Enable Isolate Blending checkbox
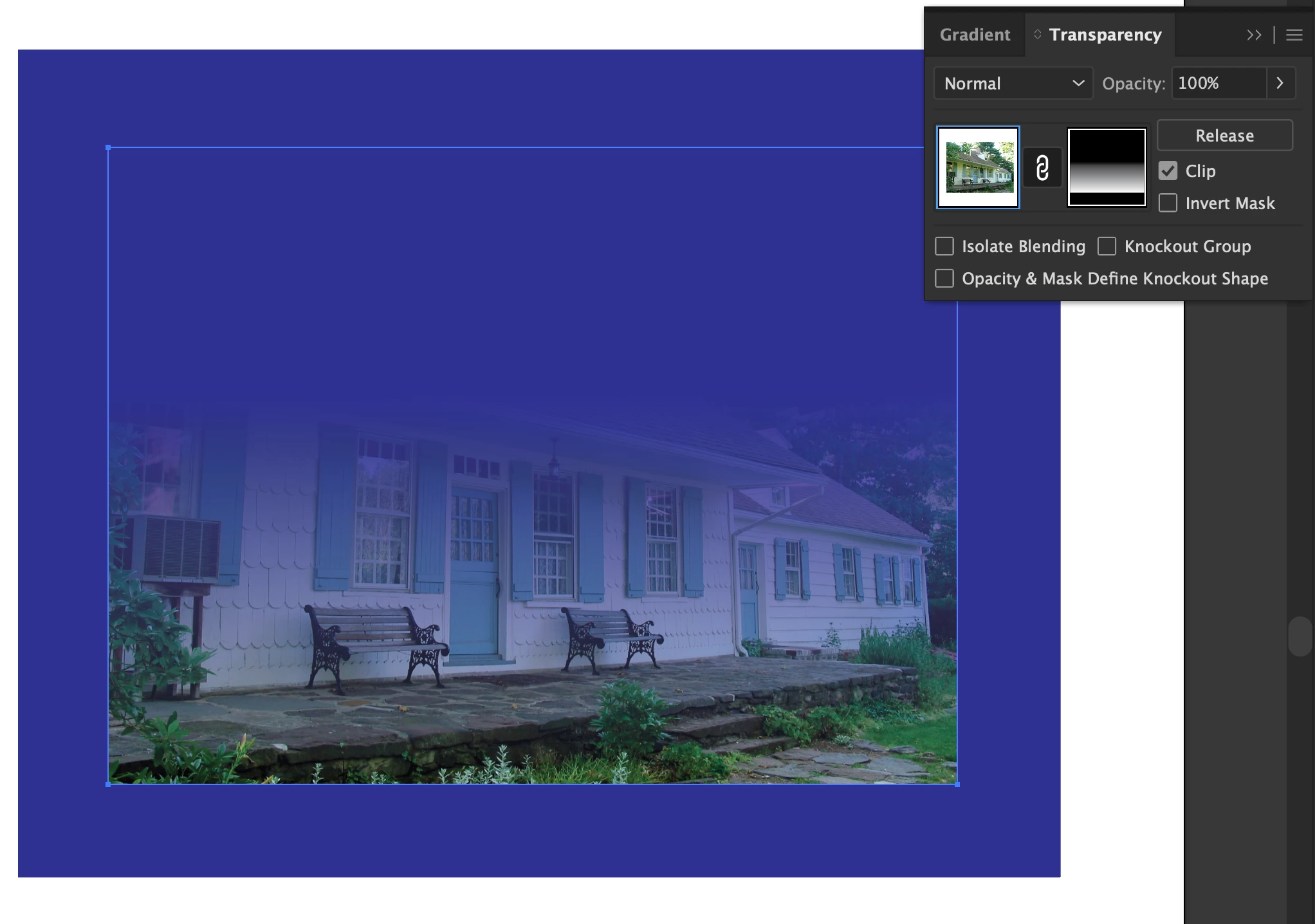This screenshot has height=924, width=1315. (944, 246)
